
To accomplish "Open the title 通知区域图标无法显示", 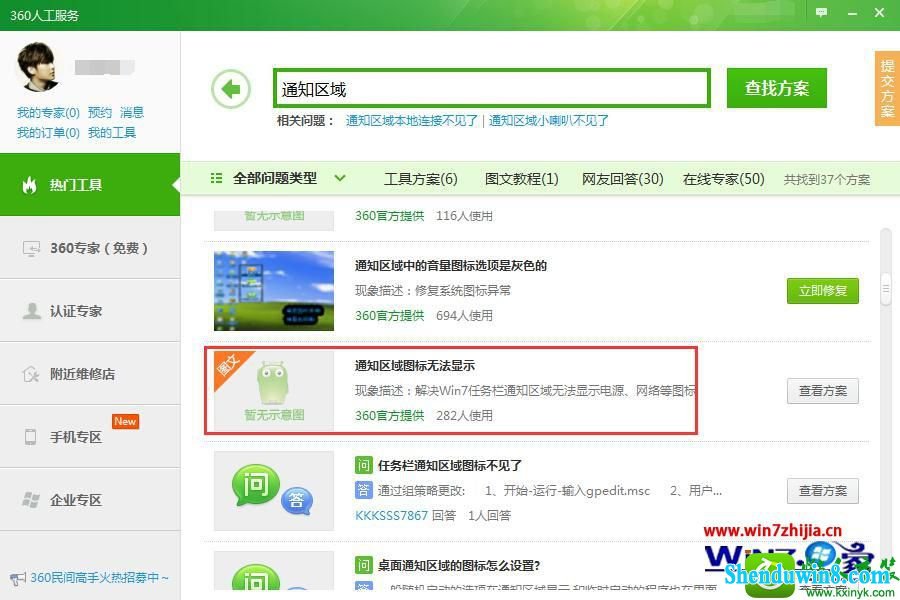I will [x=415, y=366].
